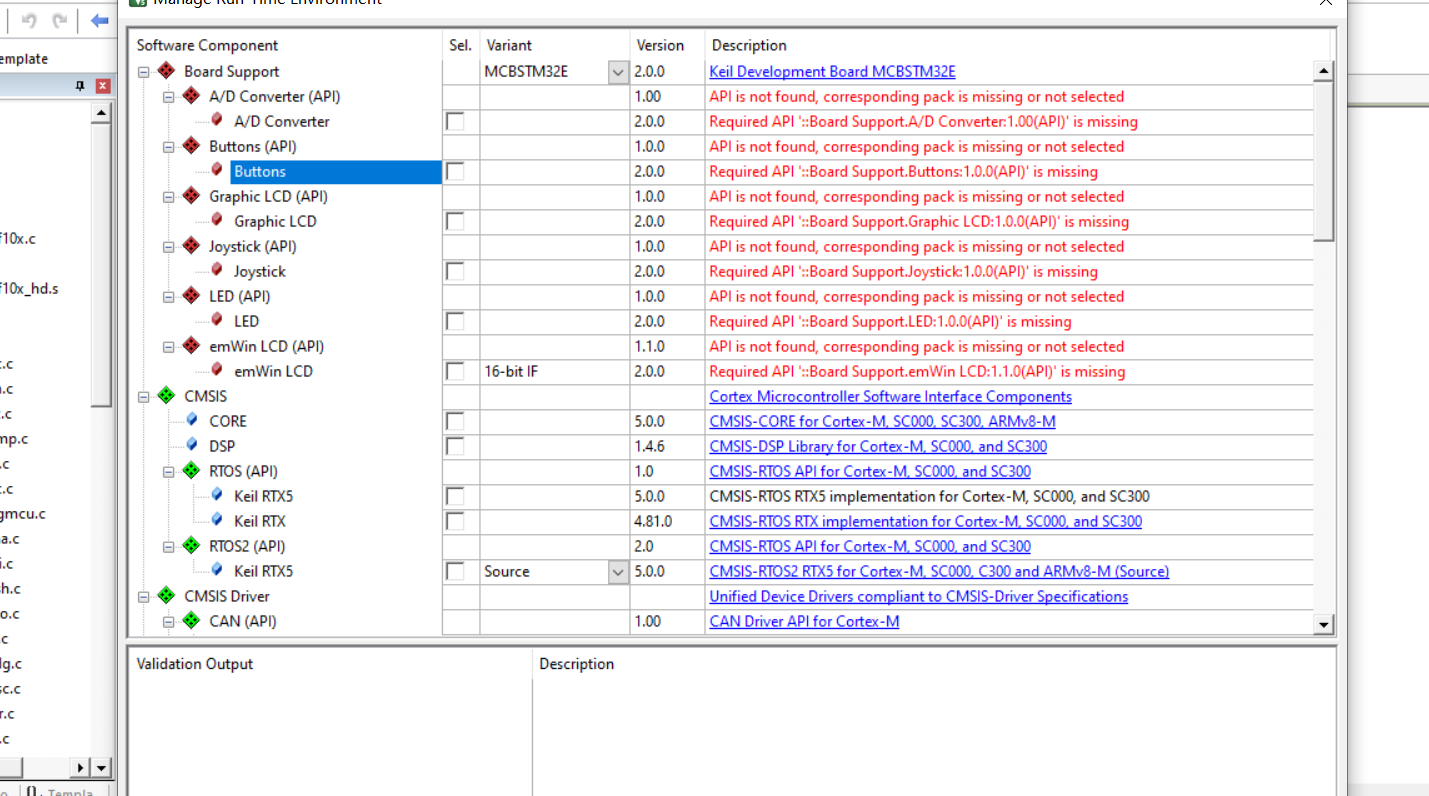The image size is (1429, 796).
Task: Check the Buttons component checkbox
Action: (x=456, y=171)
